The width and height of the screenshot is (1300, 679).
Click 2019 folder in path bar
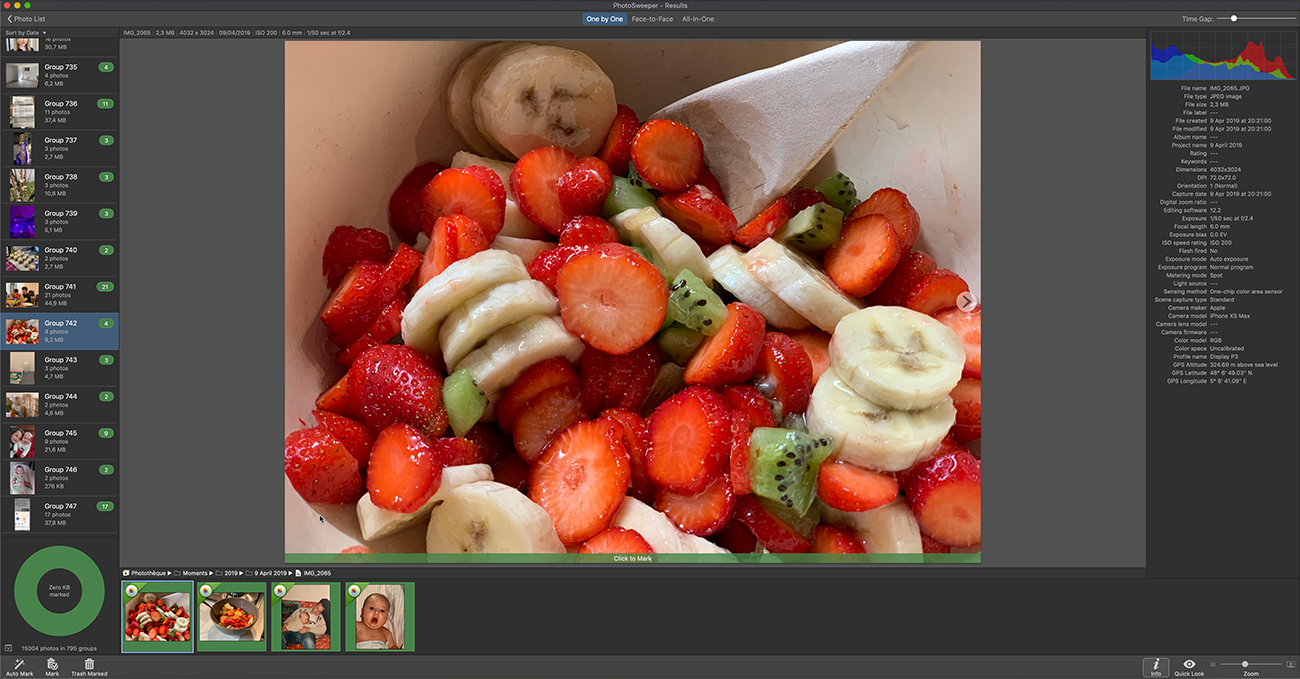click(226, 573)
